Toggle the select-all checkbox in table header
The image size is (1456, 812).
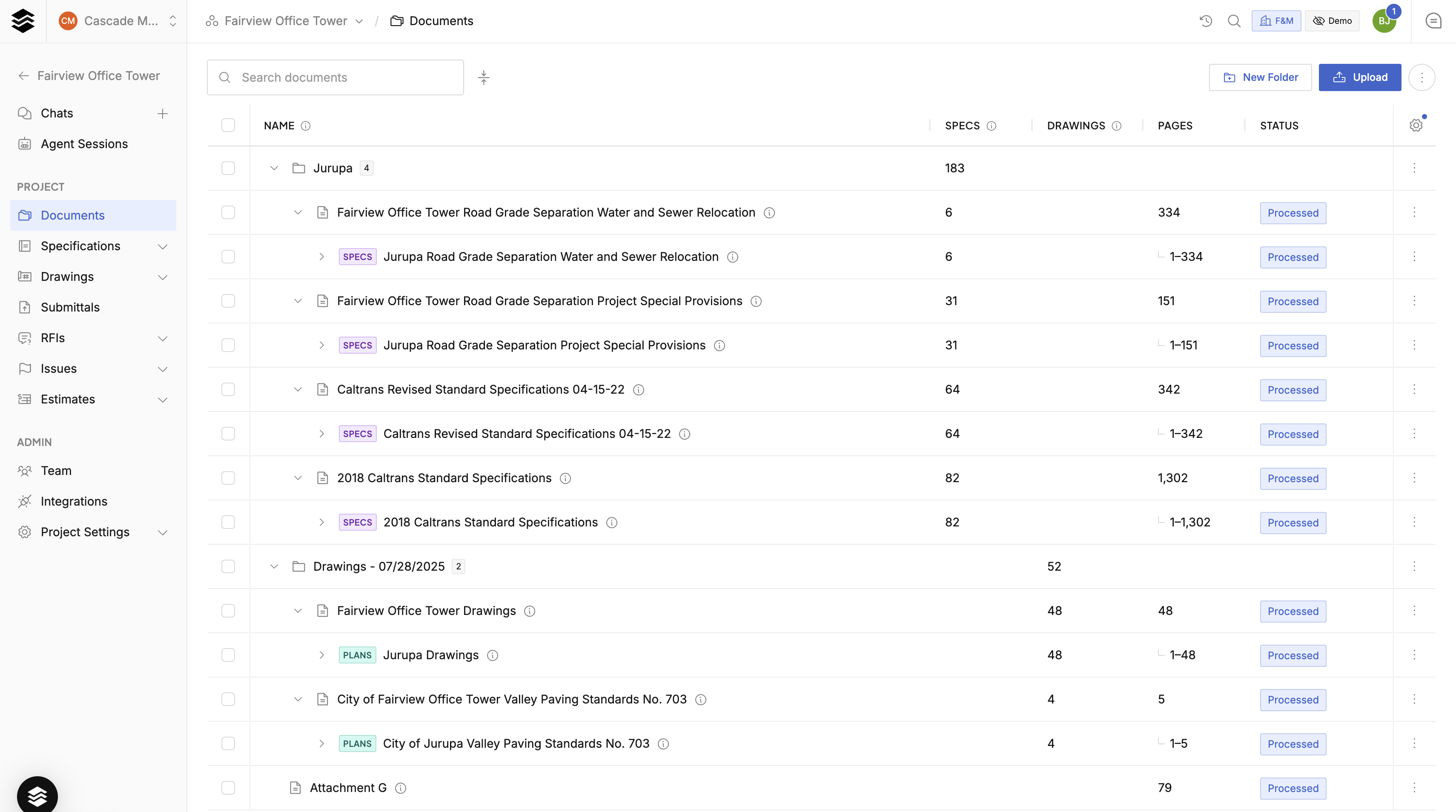coord(228,126)
